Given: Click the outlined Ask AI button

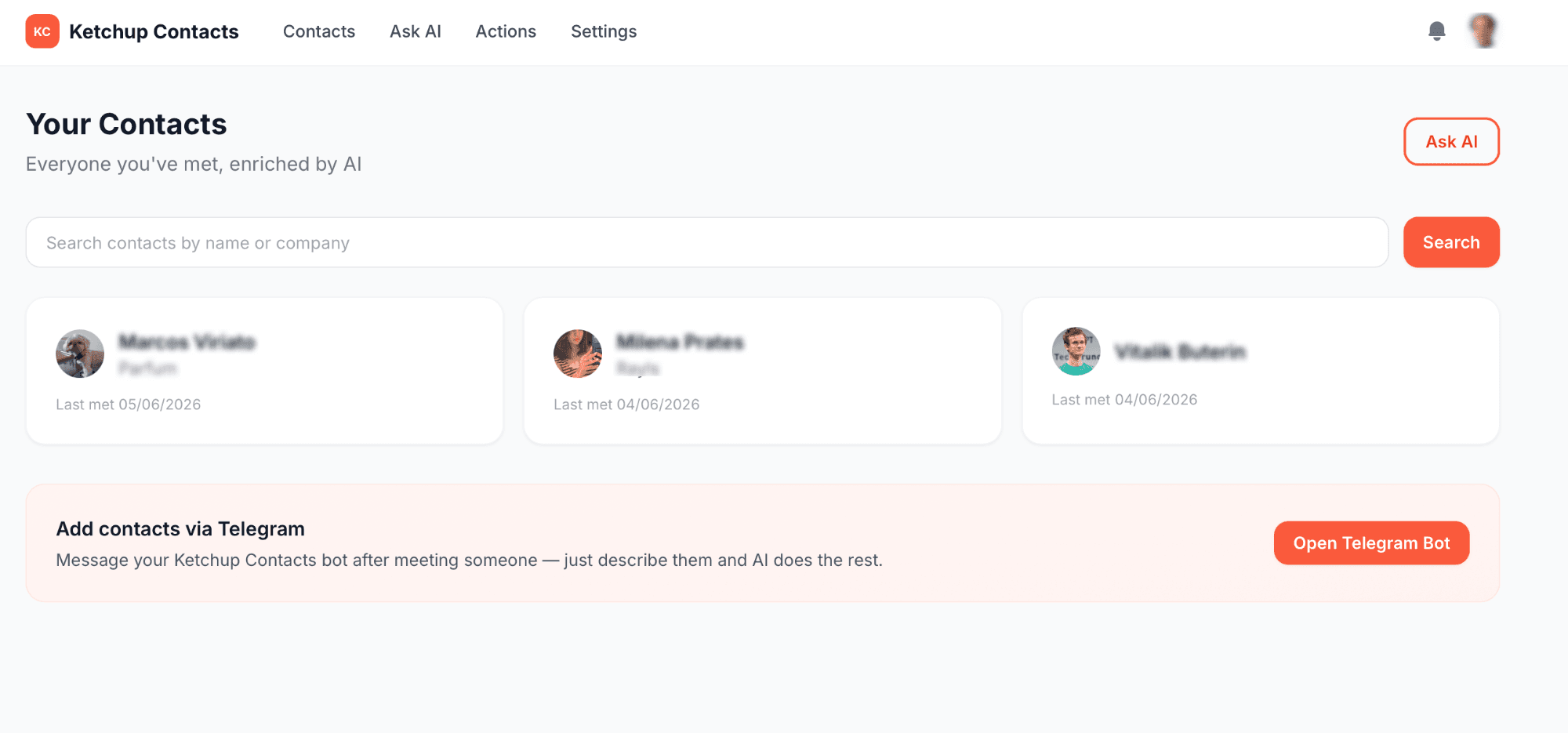Looking at the screenshot, I should (x=1451, y=142).
